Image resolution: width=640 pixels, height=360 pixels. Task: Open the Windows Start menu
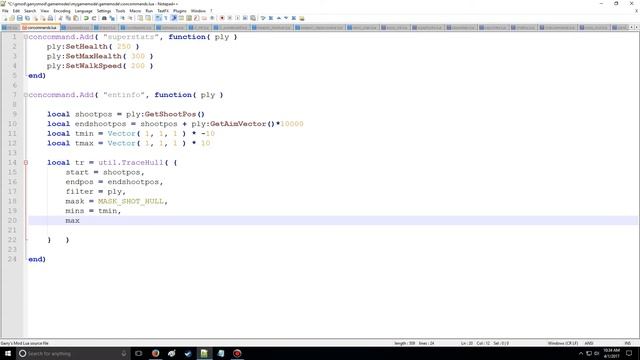click(8, 353)
